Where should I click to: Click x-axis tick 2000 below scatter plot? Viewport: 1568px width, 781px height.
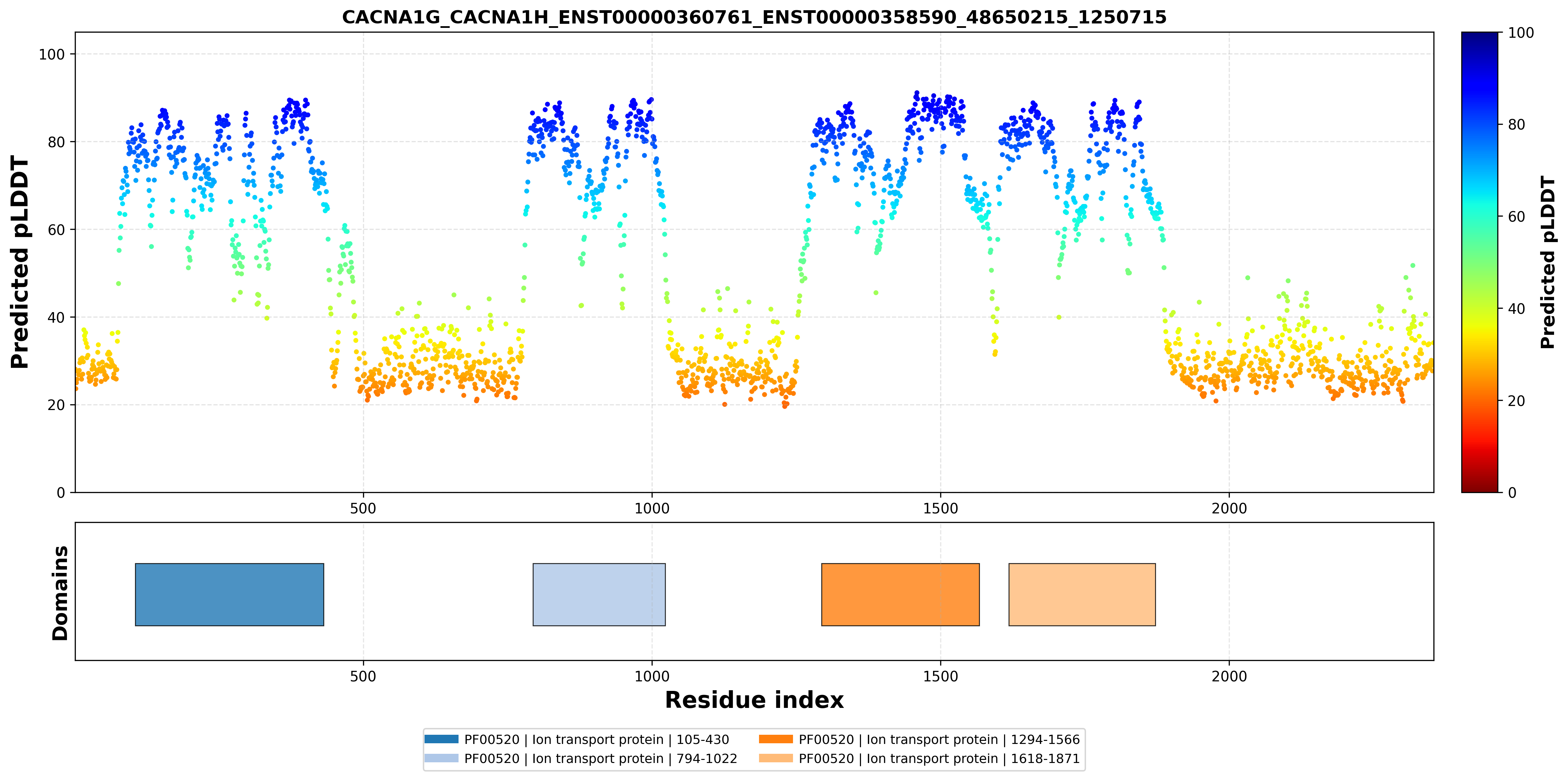[x=1229, y=508]
